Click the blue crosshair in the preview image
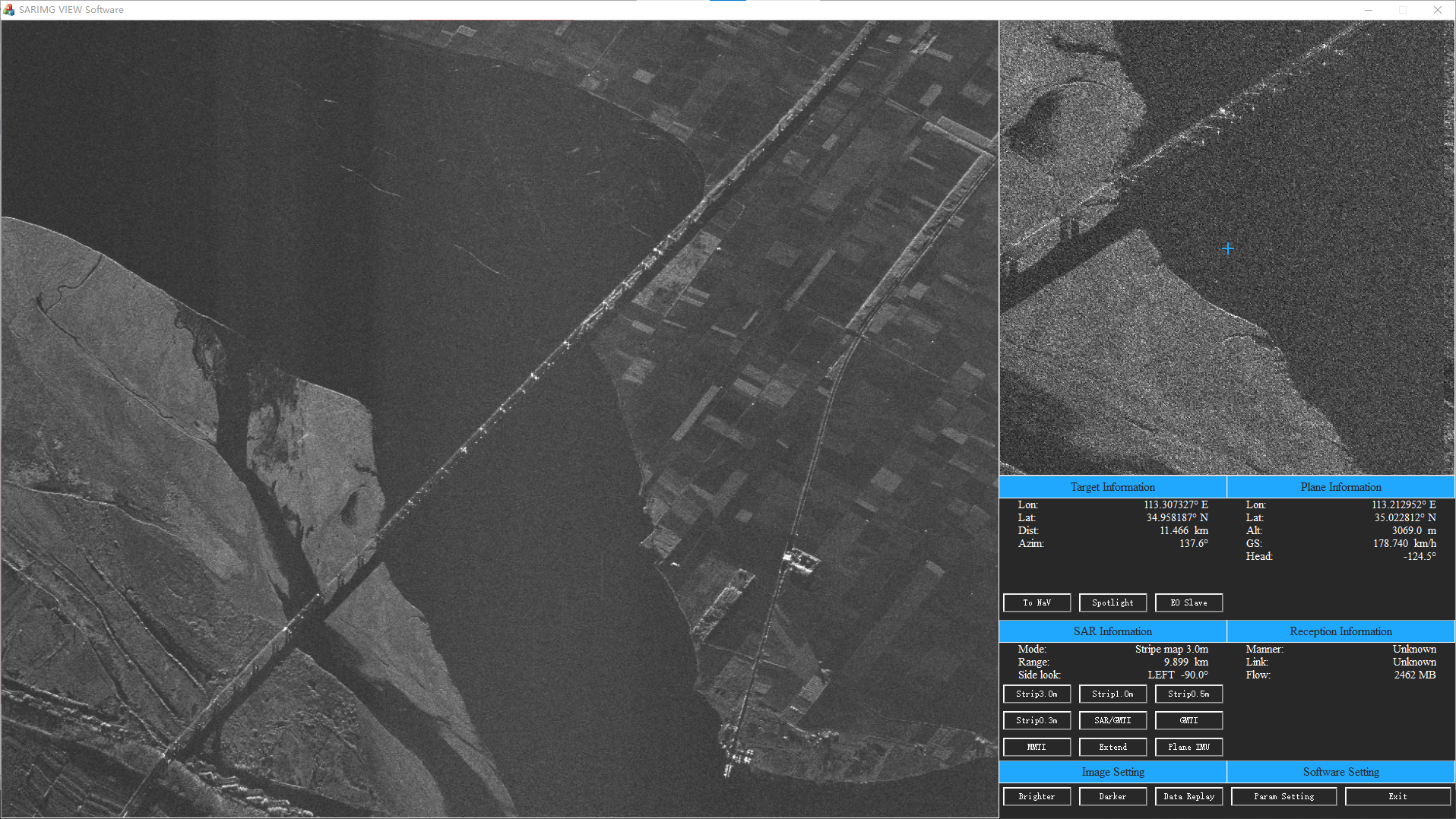 click(1228, 248)
